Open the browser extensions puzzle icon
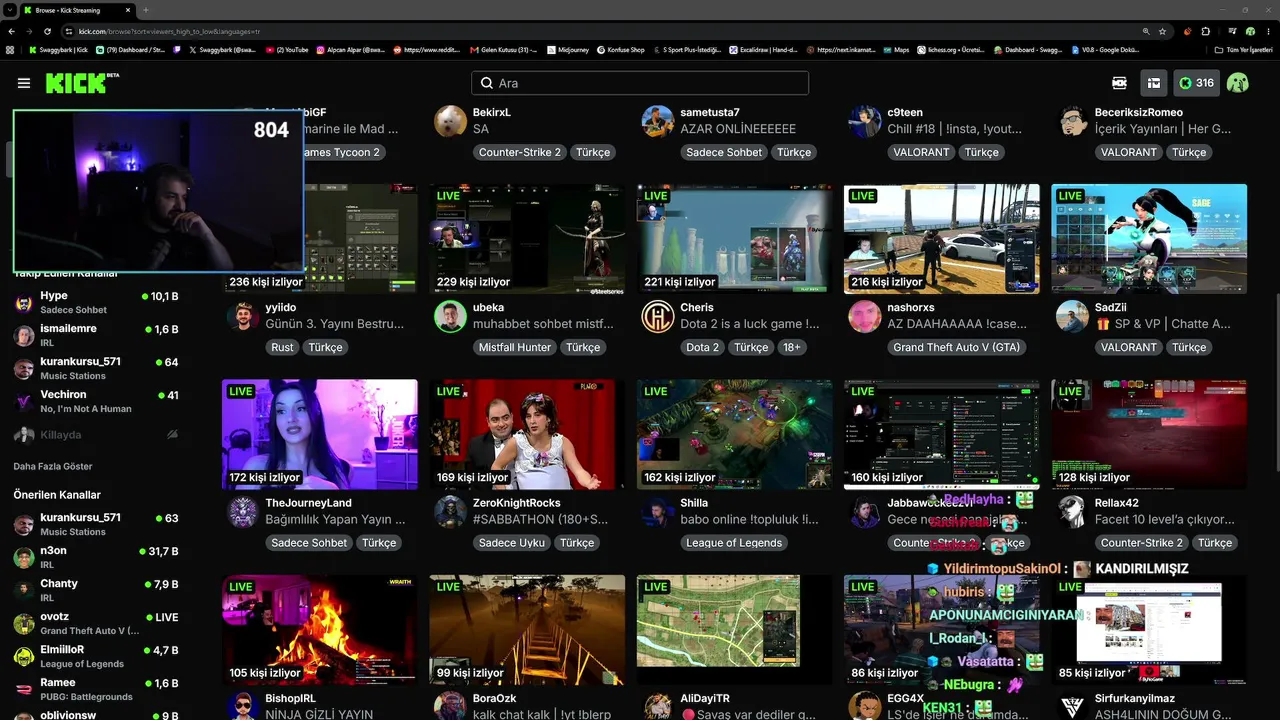Viewport: 1280px width, 720px height. tap(1205, 31)
